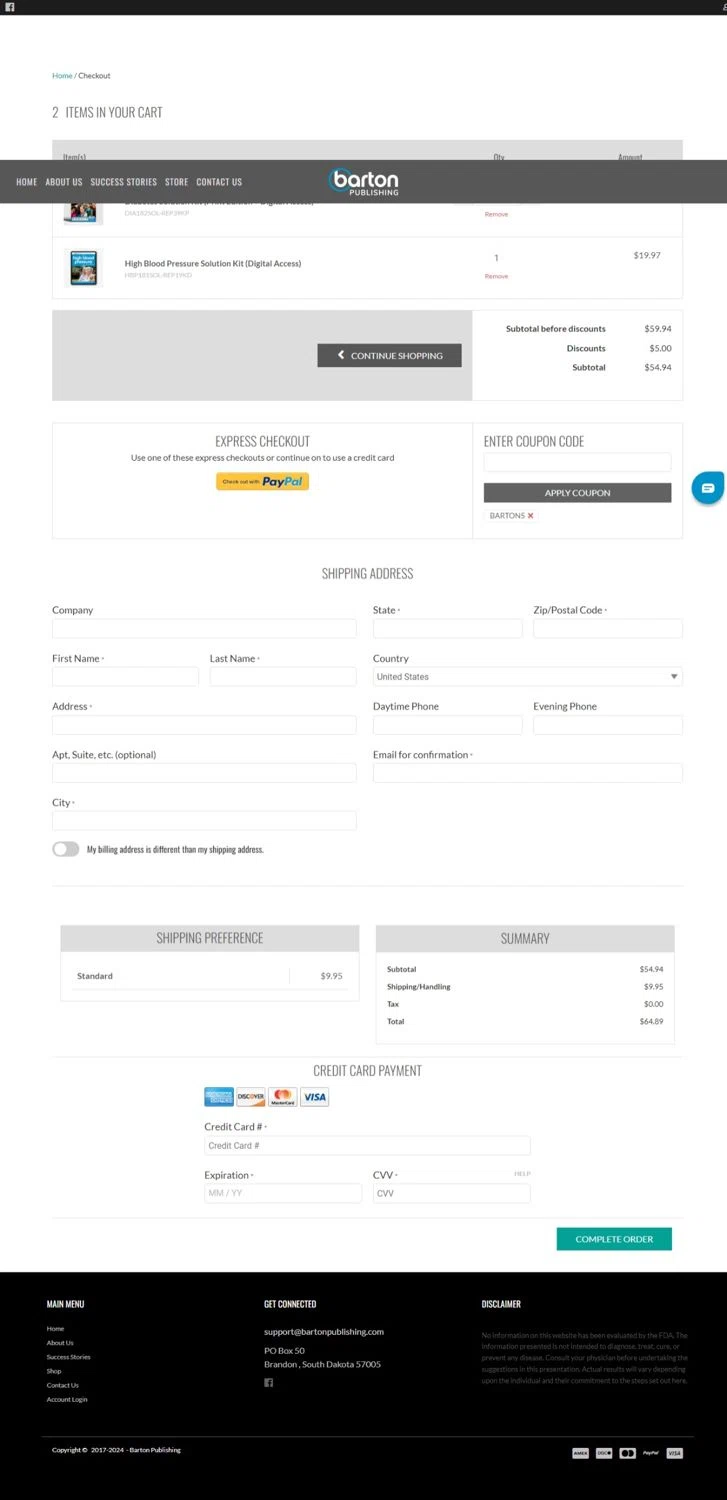Click the Apply Coupon button
Viewport: 727px width, 1500px height.
pyautogui.click(x=577, y=493)
